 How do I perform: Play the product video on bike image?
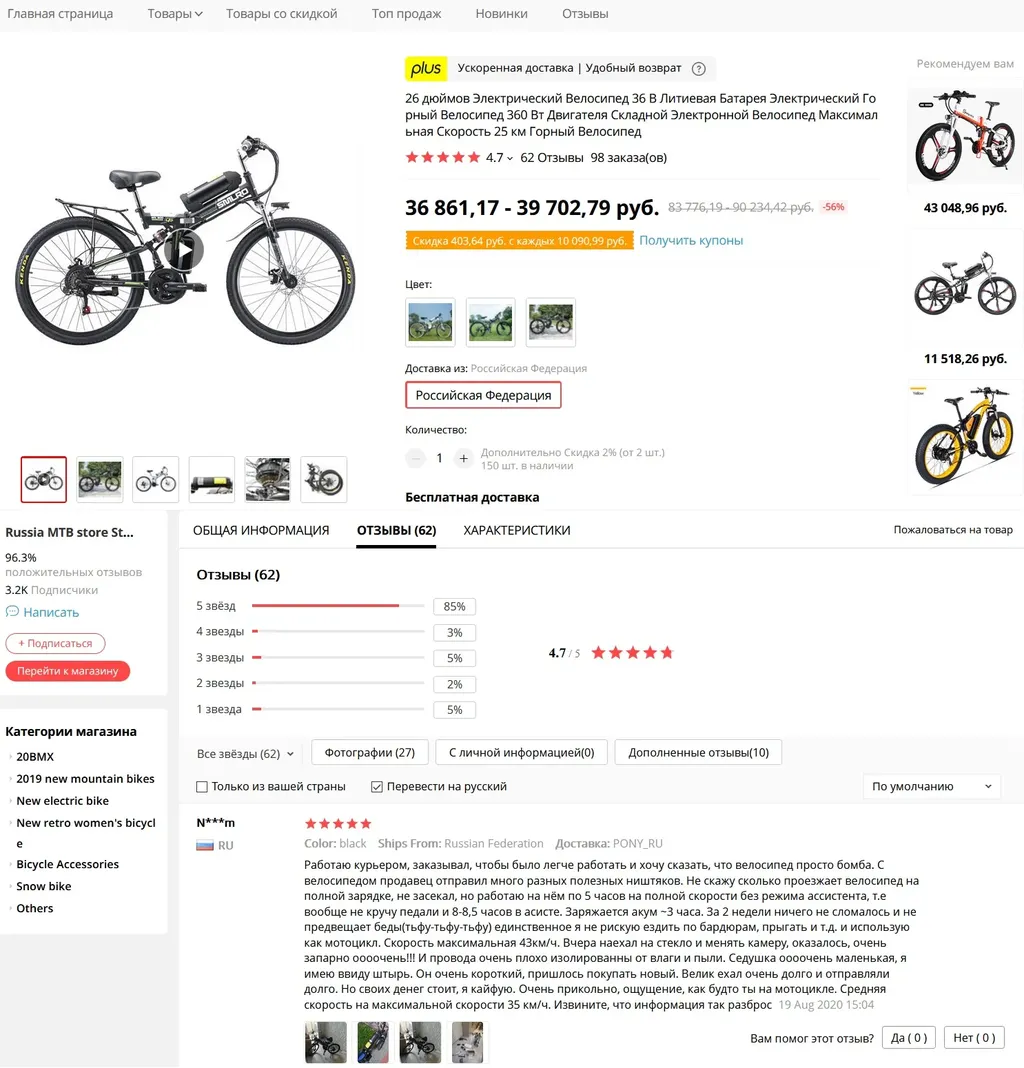click(x=184, y=250)
